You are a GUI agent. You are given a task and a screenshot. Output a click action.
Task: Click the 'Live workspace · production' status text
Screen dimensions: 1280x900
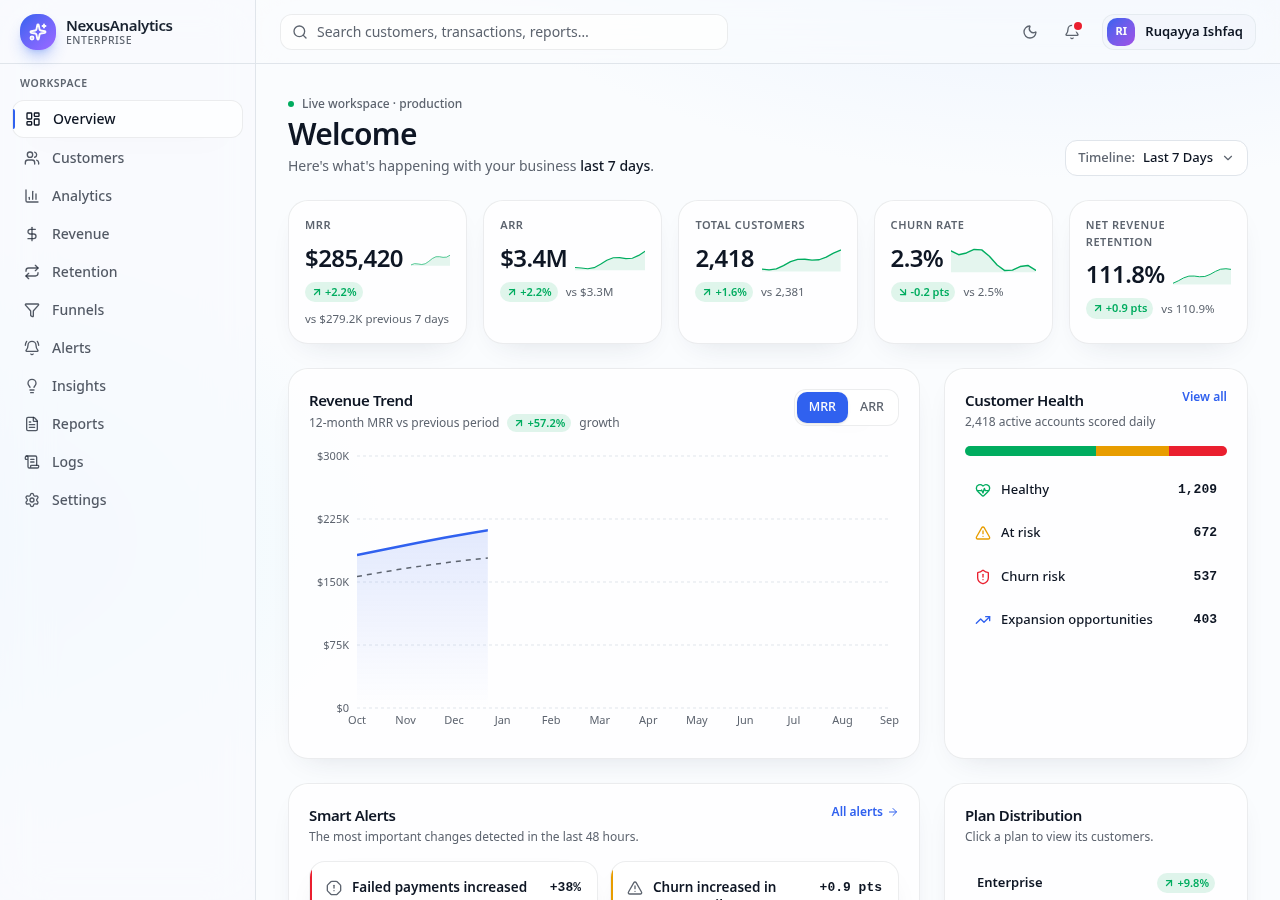click(x=382, y=104)
